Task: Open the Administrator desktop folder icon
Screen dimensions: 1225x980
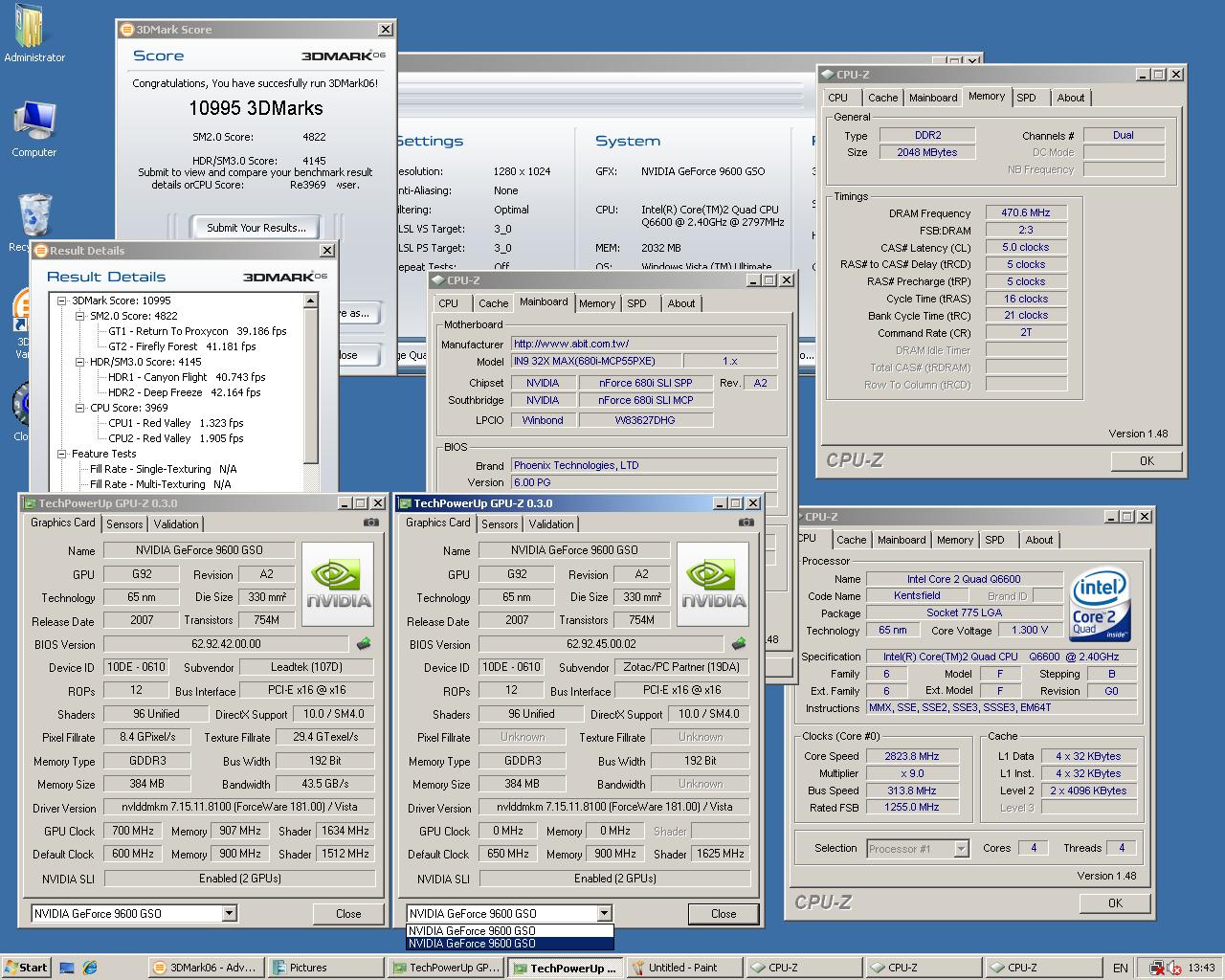Action: point(34,33)
